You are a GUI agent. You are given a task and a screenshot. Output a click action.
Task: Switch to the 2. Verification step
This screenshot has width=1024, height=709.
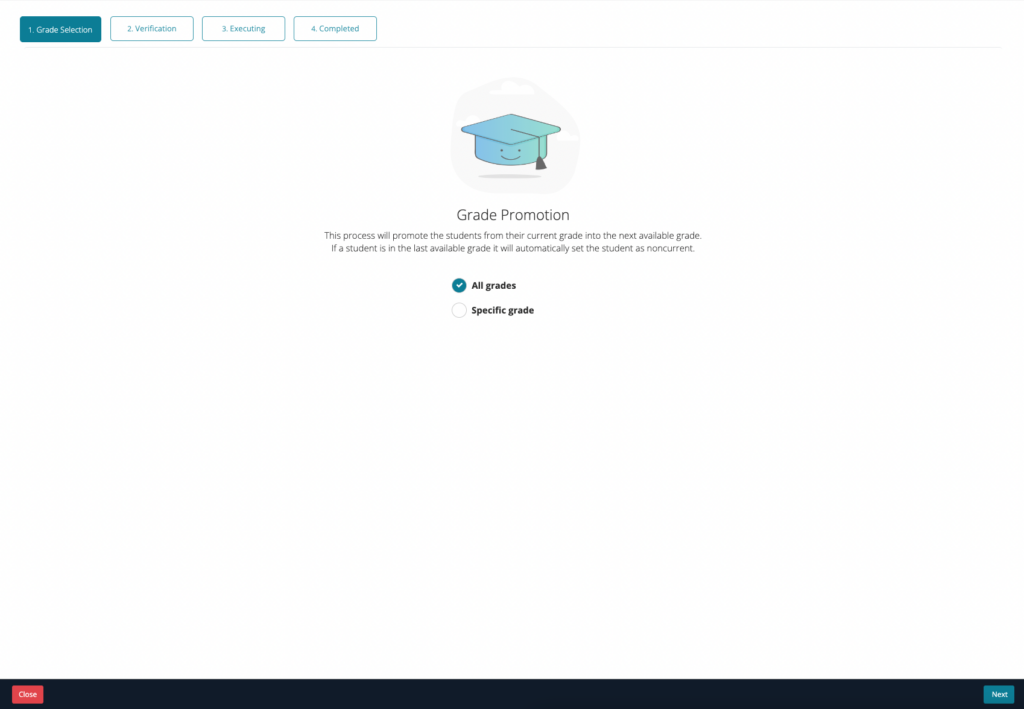(151, 28)
